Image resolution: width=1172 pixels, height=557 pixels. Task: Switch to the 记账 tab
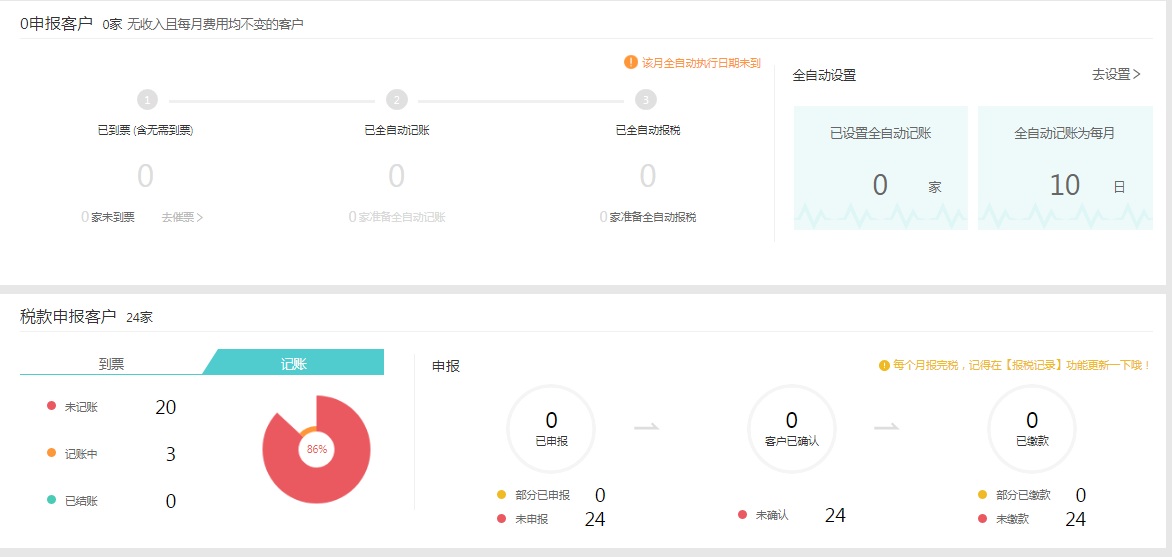pos(294,363)
